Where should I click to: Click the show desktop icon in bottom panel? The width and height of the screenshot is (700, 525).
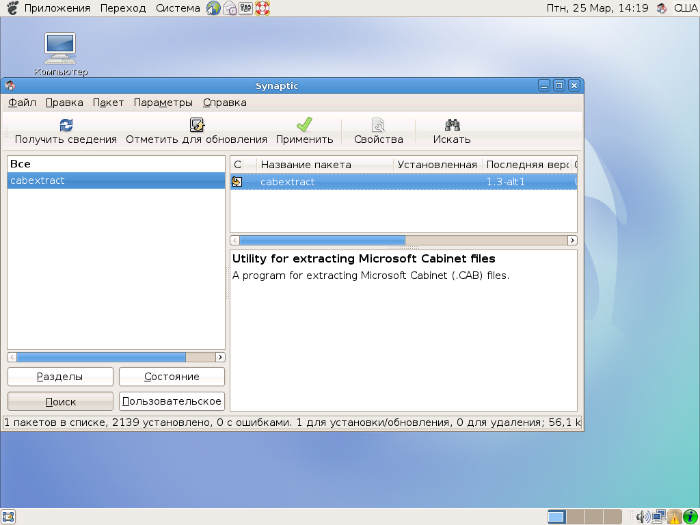(x=8, y=517)
